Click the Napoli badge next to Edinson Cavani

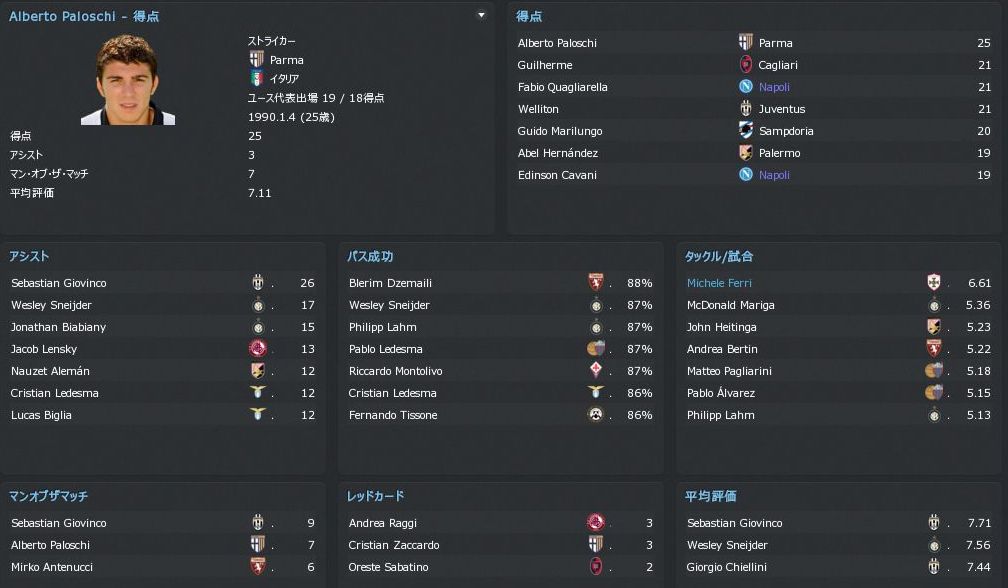click(x=745, y=175)
